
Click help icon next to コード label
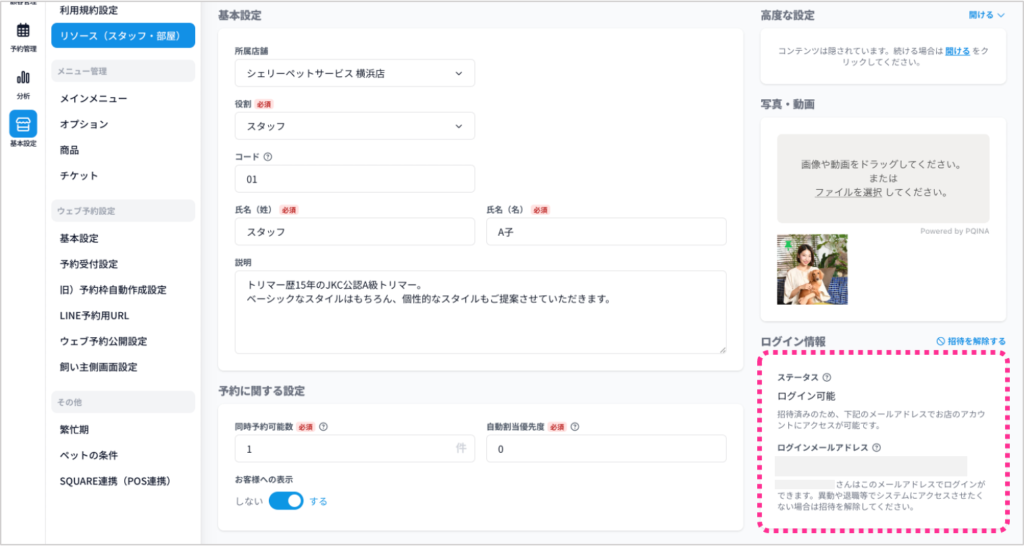coord(268,156)
